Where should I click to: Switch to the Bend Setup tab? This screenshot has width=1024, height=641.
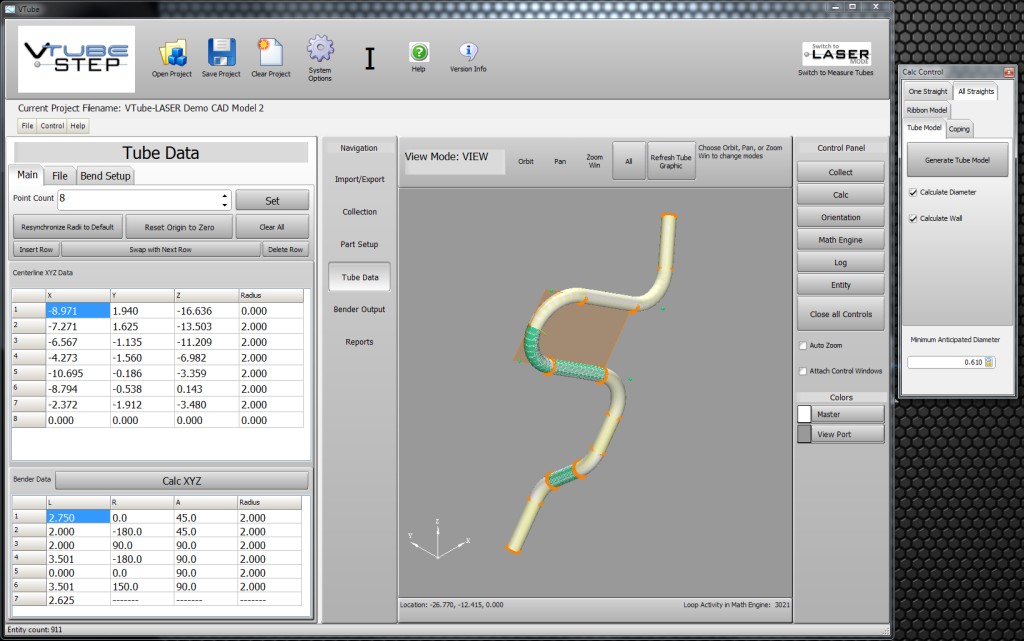pyautogui.click(x=105, y=176)
